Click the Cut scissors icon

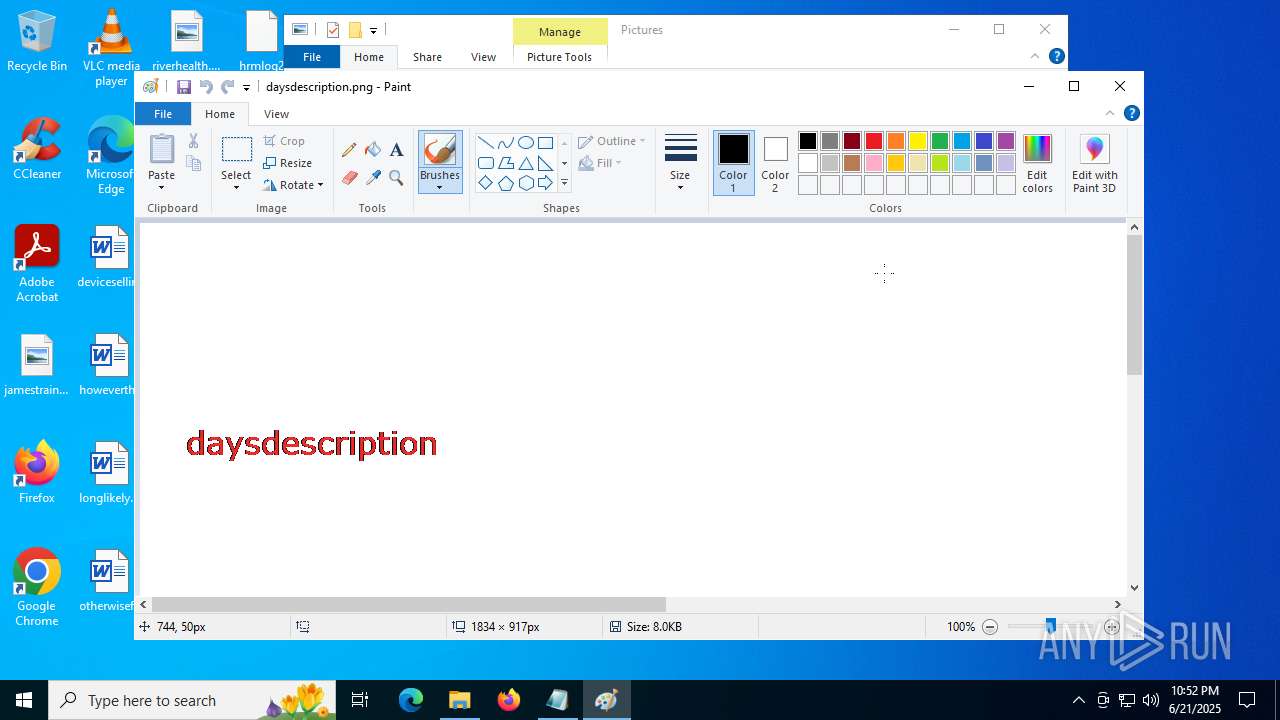point(194,141)
